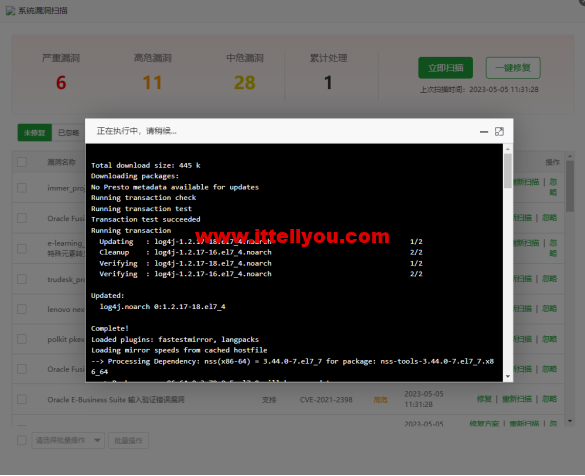Click the green scan now (立即扫描) button

pos(445,68)
